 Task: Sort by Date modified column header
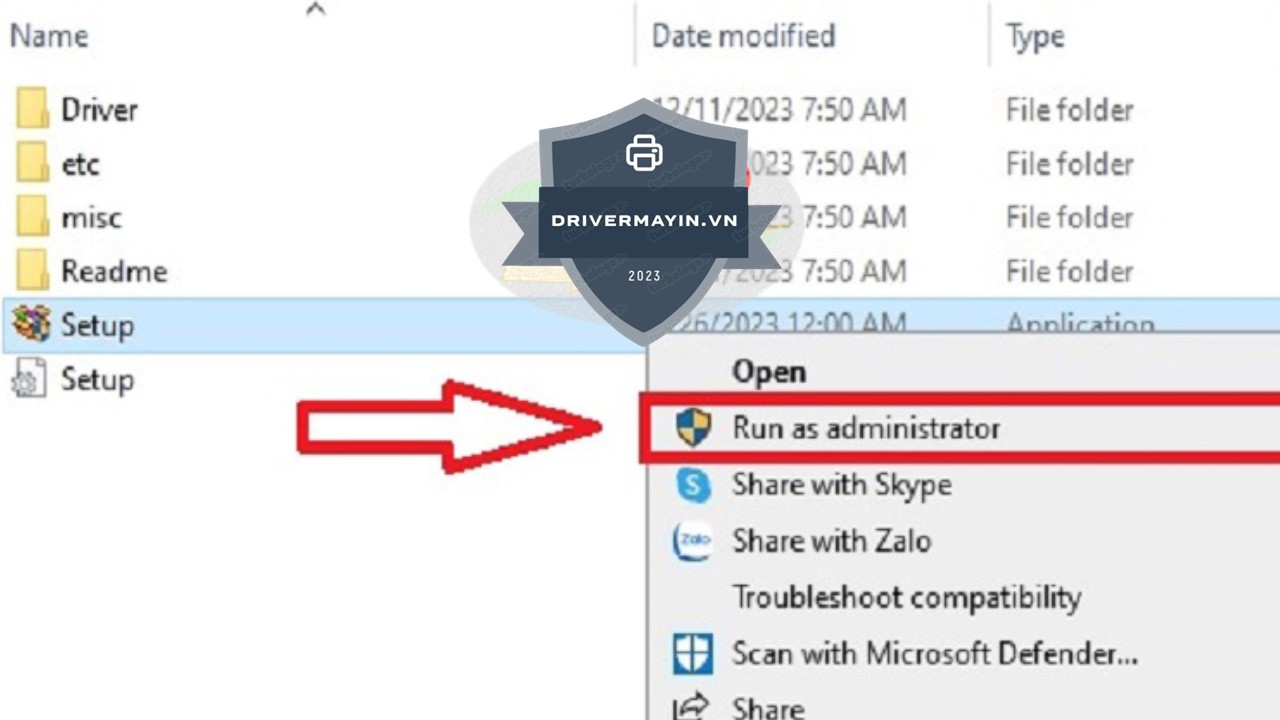coord(743,36)
